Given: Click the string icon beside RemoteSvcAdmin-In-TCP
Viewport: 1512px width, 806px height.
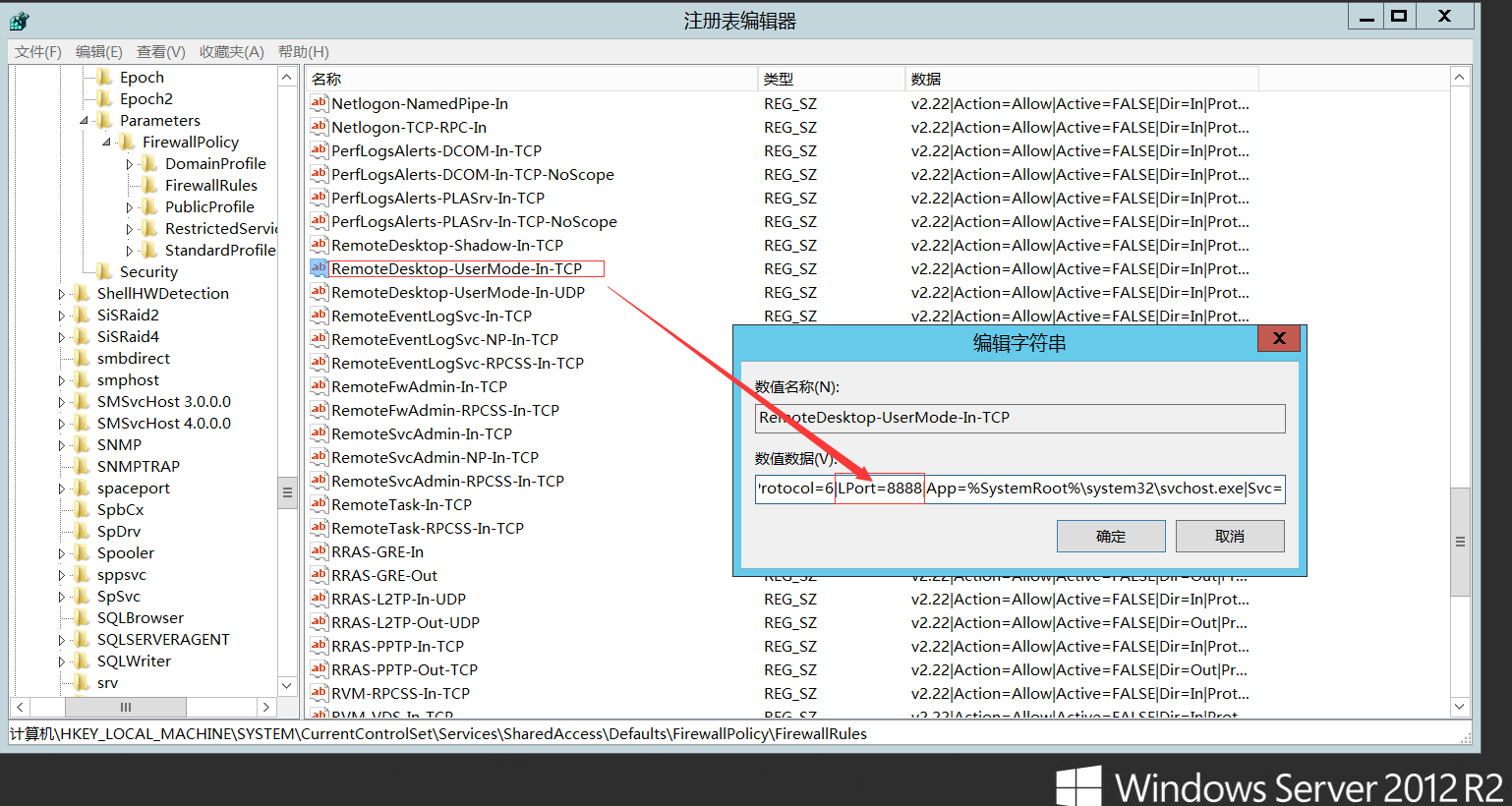Looking at the screenshot, I should coord(319,433).
